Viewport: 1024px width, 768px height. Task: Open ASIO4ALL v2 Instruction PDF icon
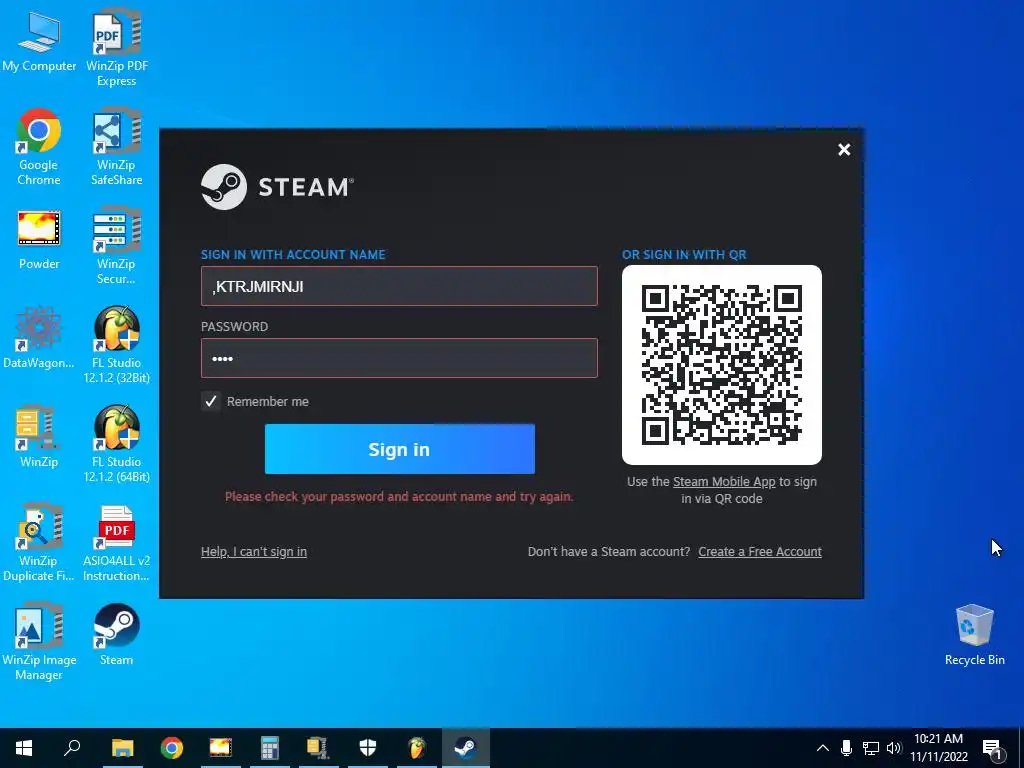(116, 543)
